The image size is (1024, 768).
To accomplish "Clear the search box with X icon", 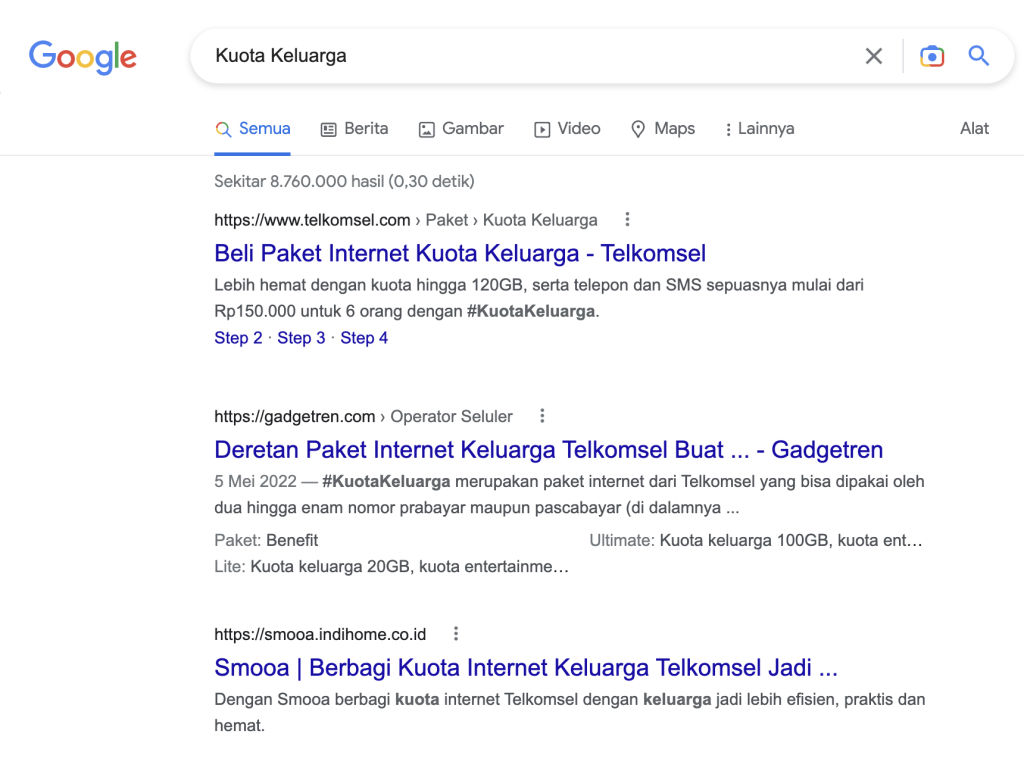I will (874, 56).
